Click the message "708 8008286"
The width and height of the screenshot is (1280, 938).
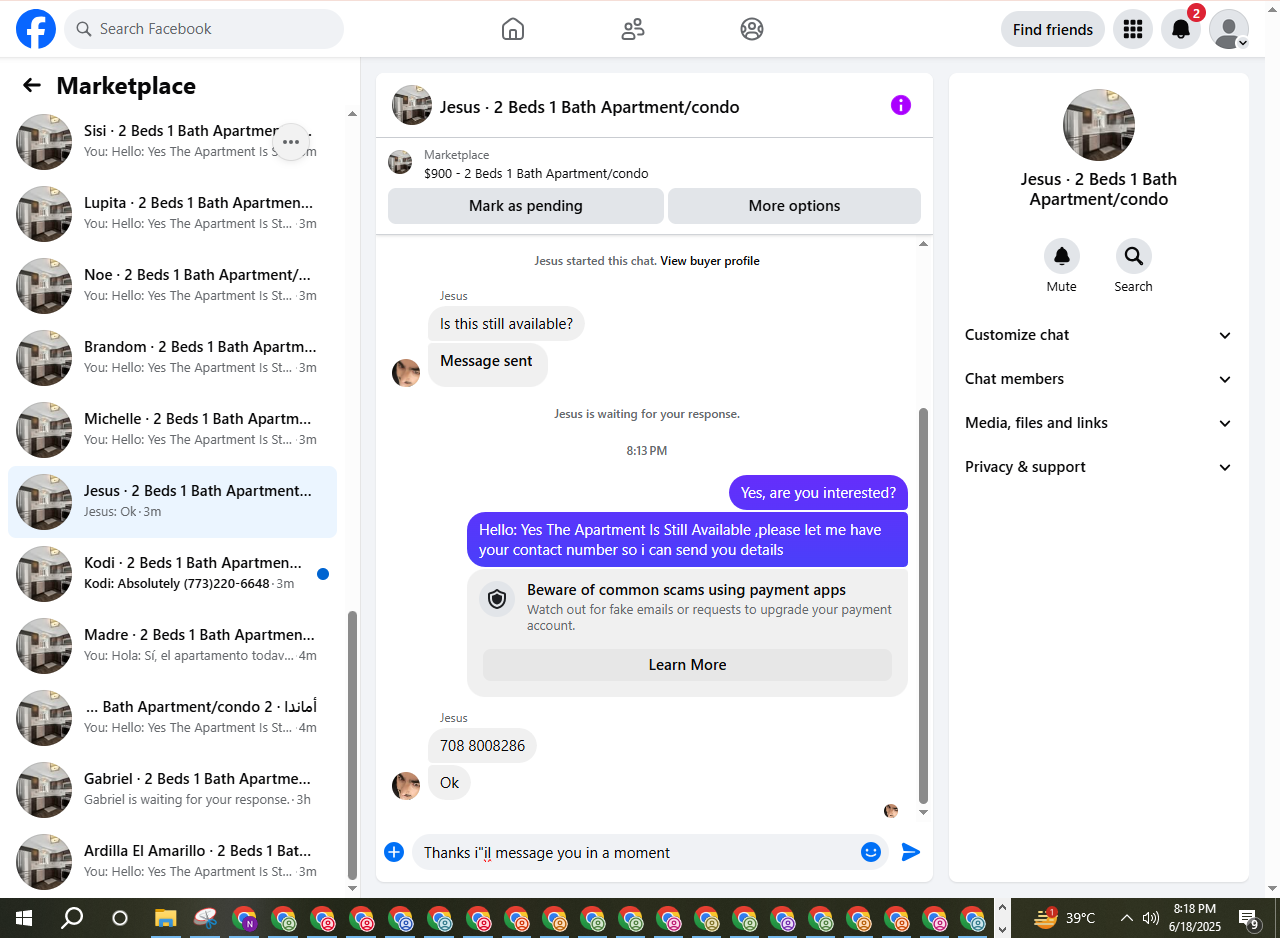coord(482,746)
